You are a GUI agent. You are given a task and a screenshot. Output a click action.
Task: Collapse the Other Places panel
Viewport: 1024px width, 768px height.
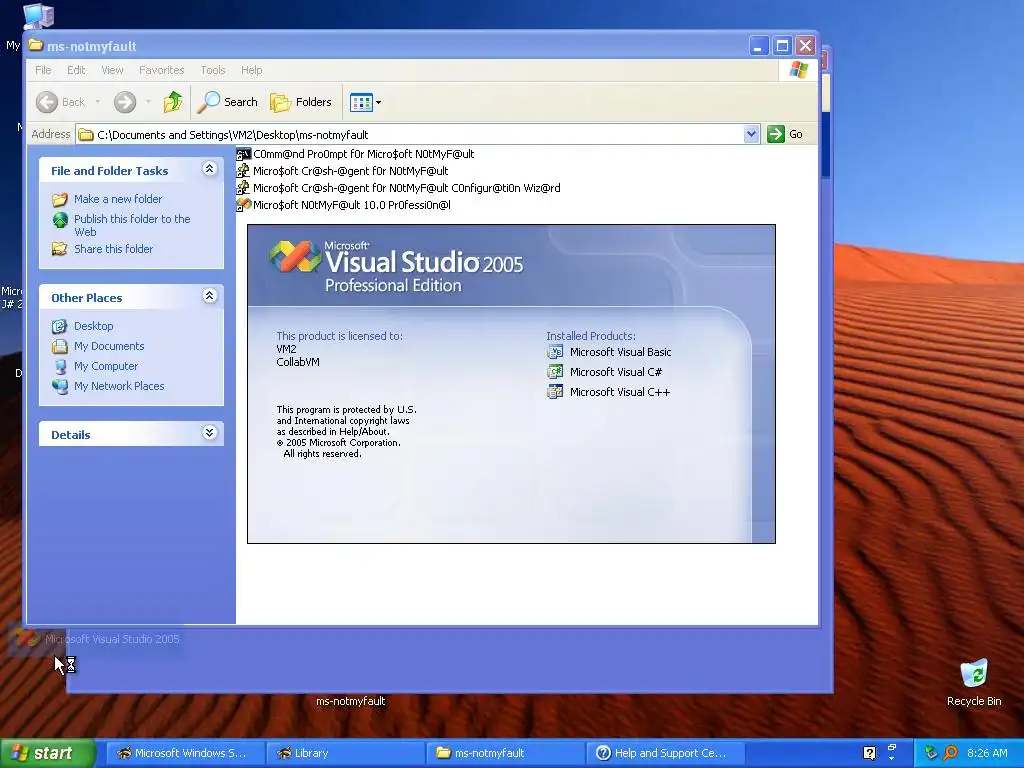(x=209, y=296)
